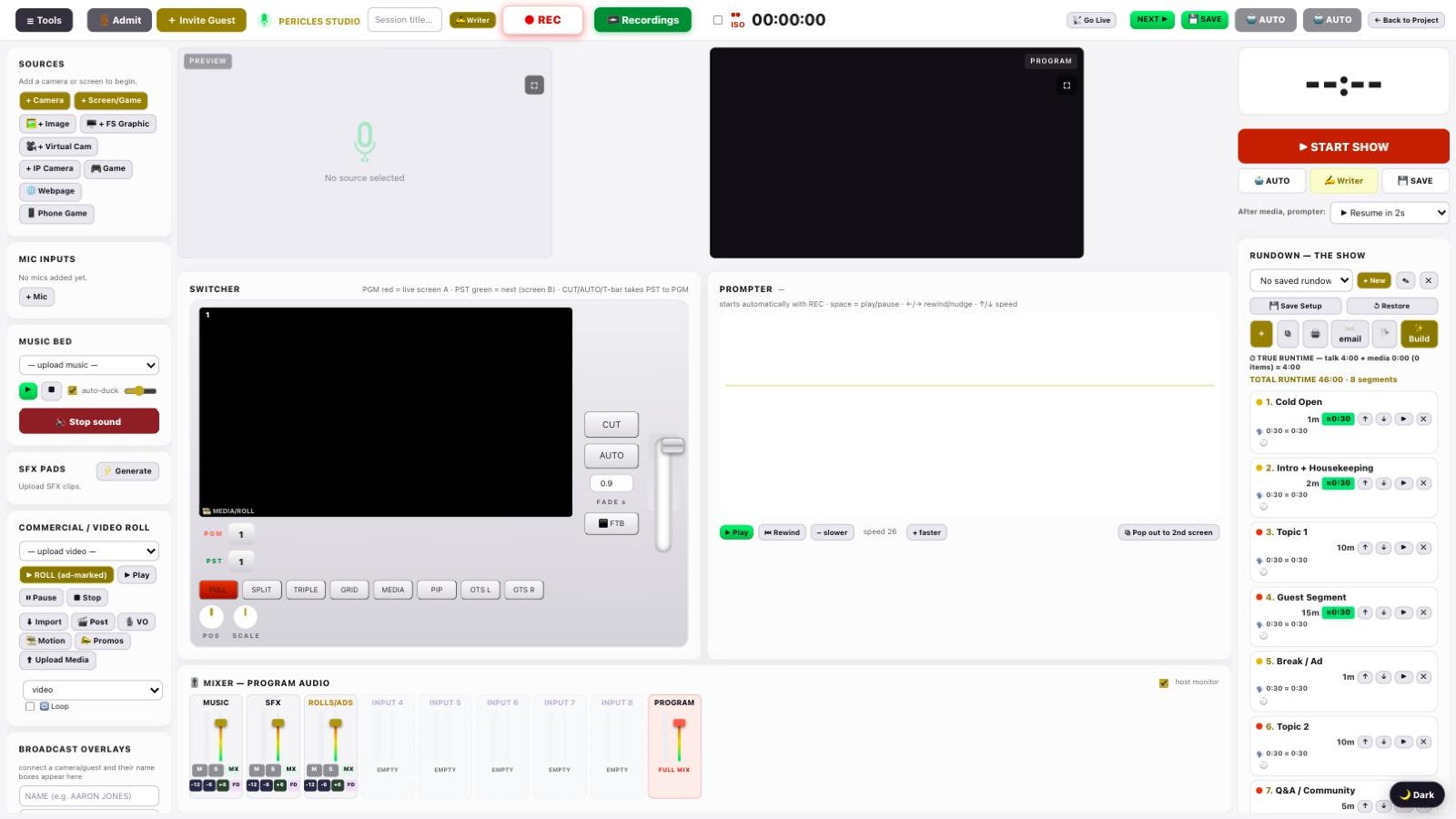Open the No saved rundown dropdown

click(1300, 280)
